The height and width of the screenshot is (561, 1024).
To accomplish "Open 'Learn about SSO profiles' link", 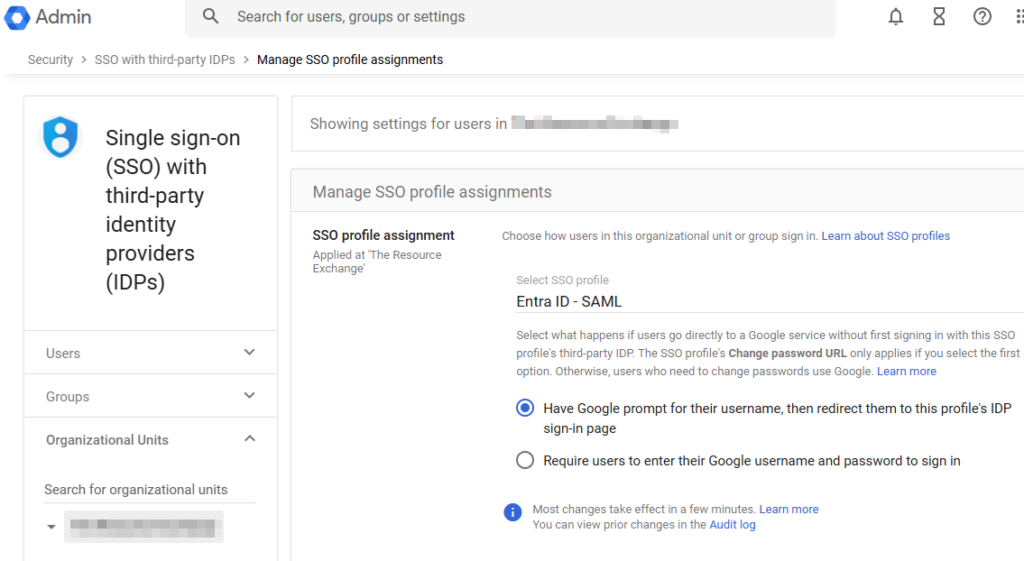I will pyautogui.click(x=885, y=236).
